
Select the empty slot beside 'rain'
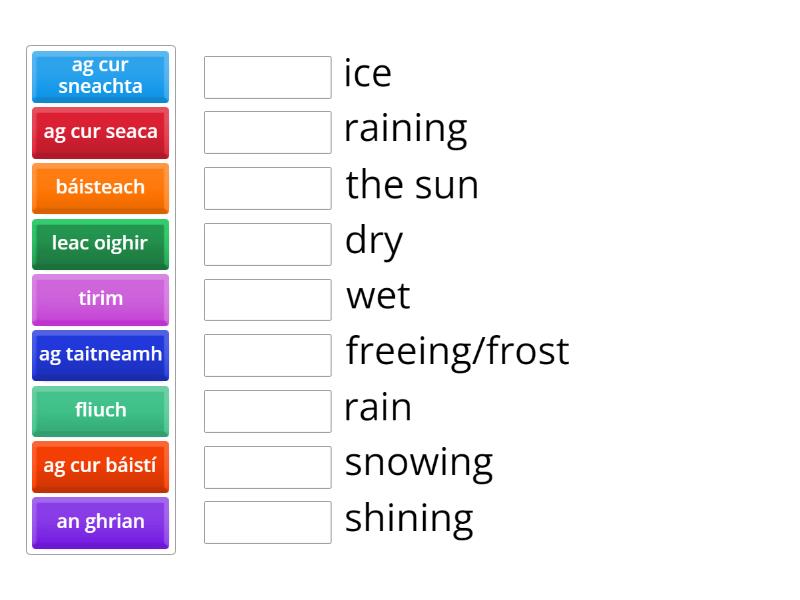268,411
